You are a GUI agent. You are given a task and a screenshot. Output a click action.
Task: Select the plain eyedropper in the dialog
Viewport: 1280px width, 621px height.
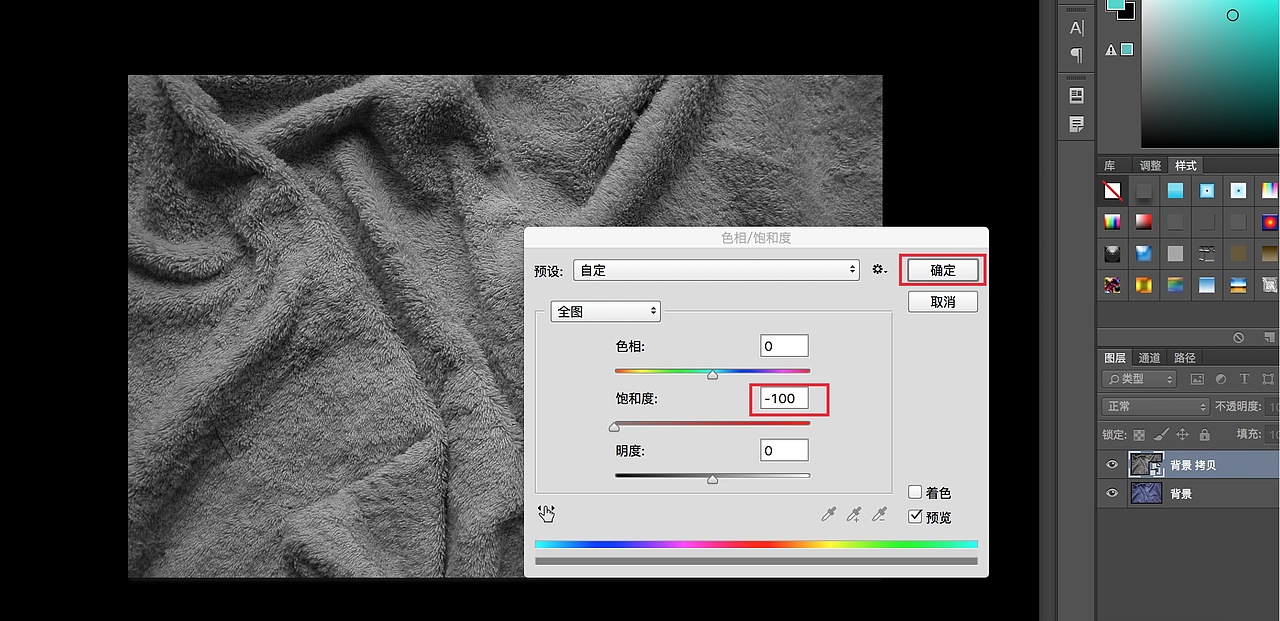[828, 515]
